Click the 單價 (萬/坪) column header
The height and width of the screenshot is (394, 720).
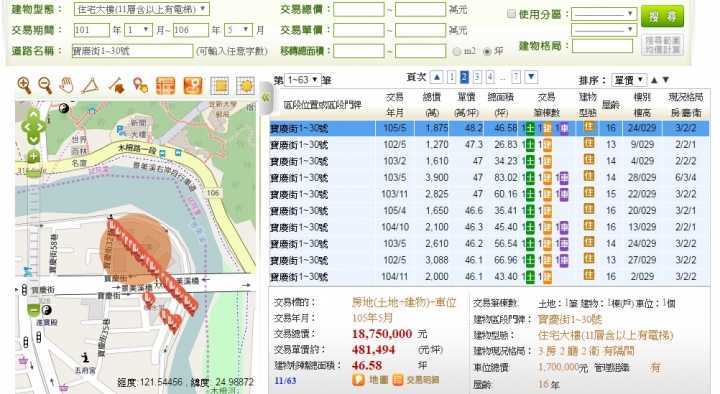pos(466,105)
